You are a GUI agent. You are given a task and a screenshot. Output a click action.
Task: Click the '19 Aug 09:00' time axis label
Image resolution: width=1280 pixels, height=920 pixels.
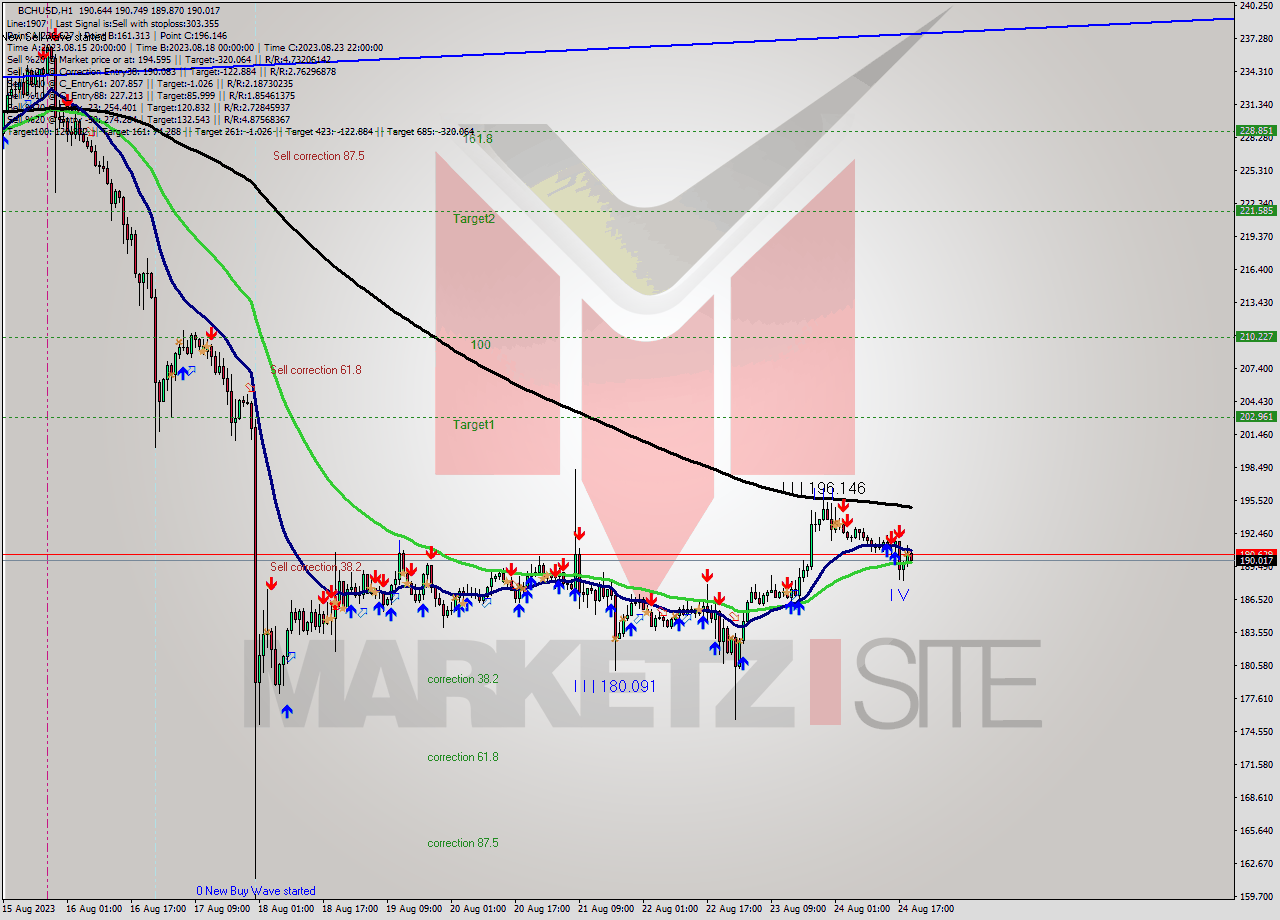414,909
